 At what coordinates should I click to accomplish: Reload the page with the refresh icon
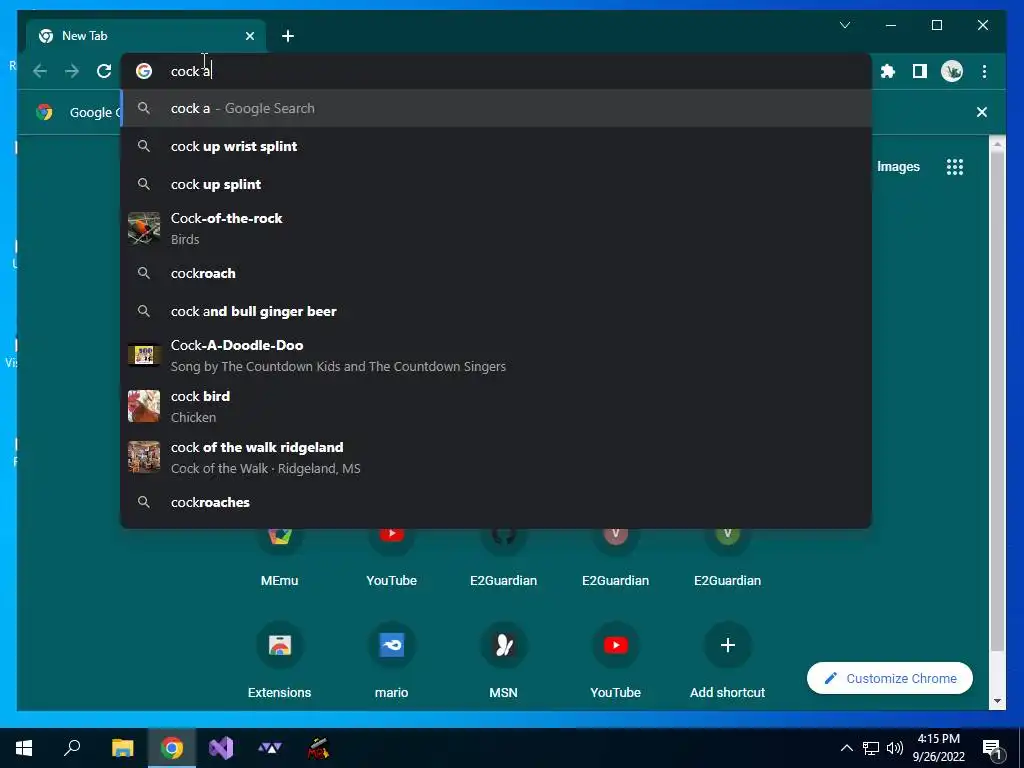(104, 71)
